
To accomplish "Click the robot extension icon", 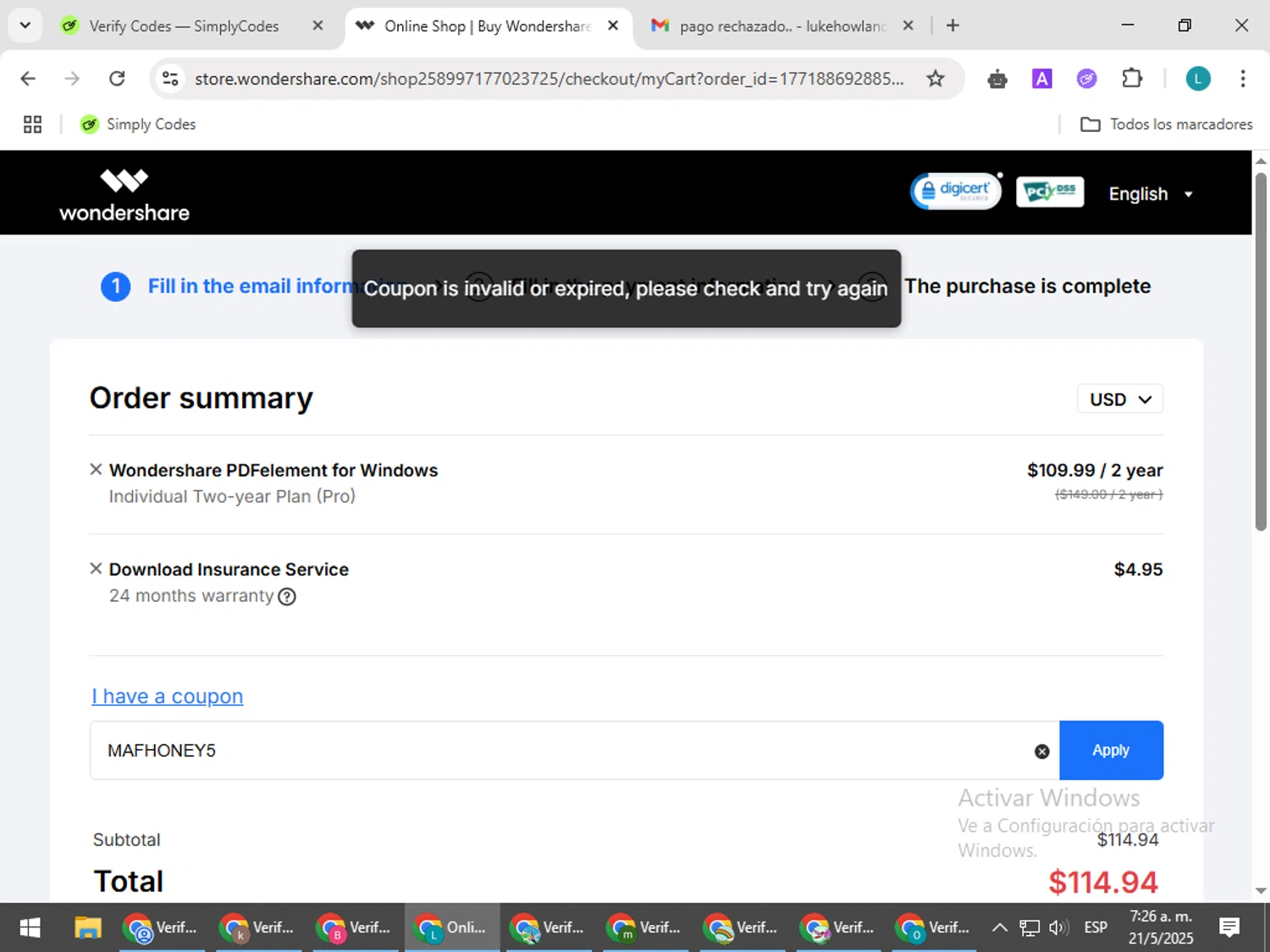I will coord(997,80).
